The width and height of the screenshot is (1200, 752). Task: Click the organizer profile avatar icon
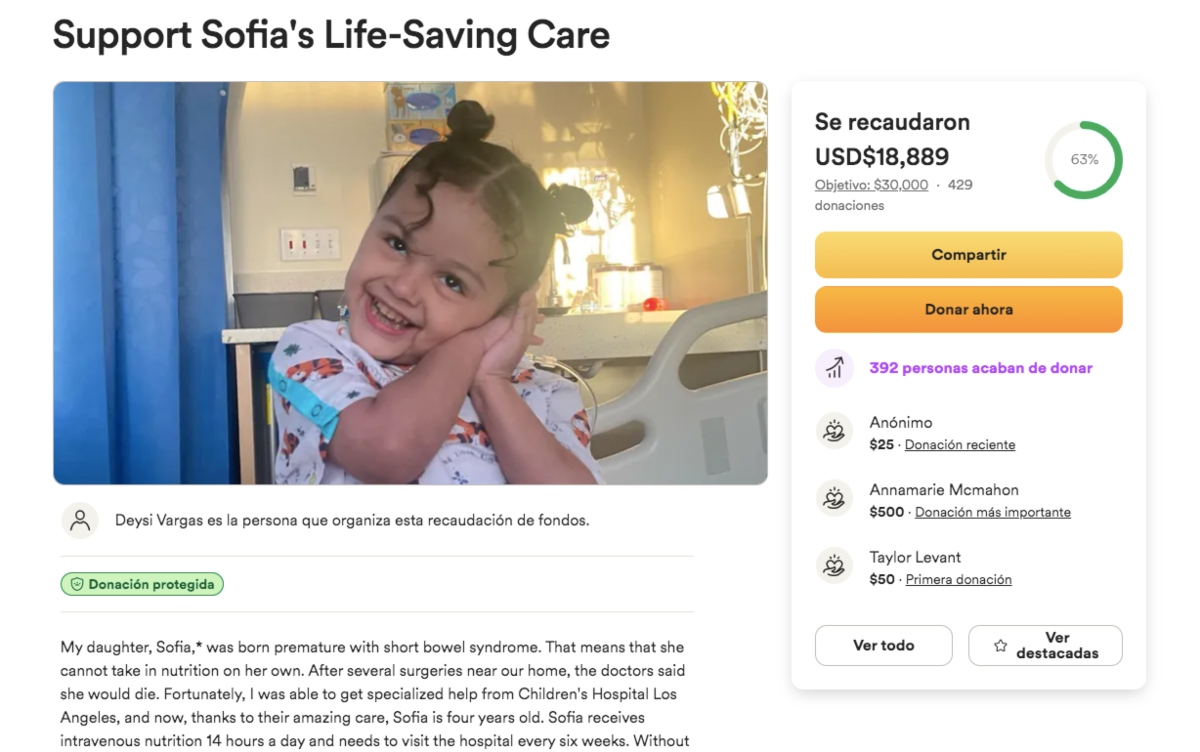coord(80,521)
